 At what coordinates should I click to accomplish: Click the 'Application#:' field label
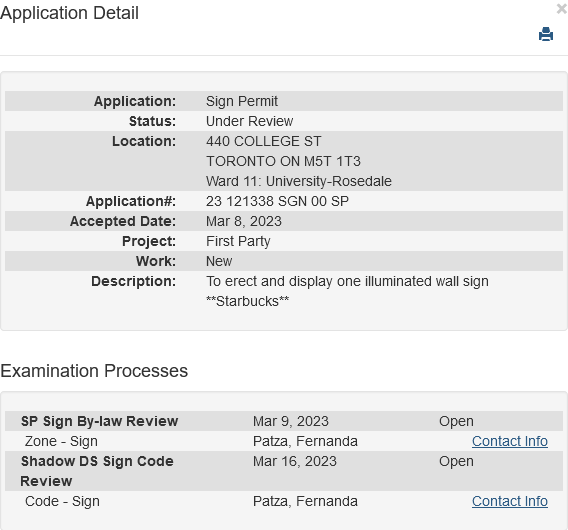tap(131, 201)
